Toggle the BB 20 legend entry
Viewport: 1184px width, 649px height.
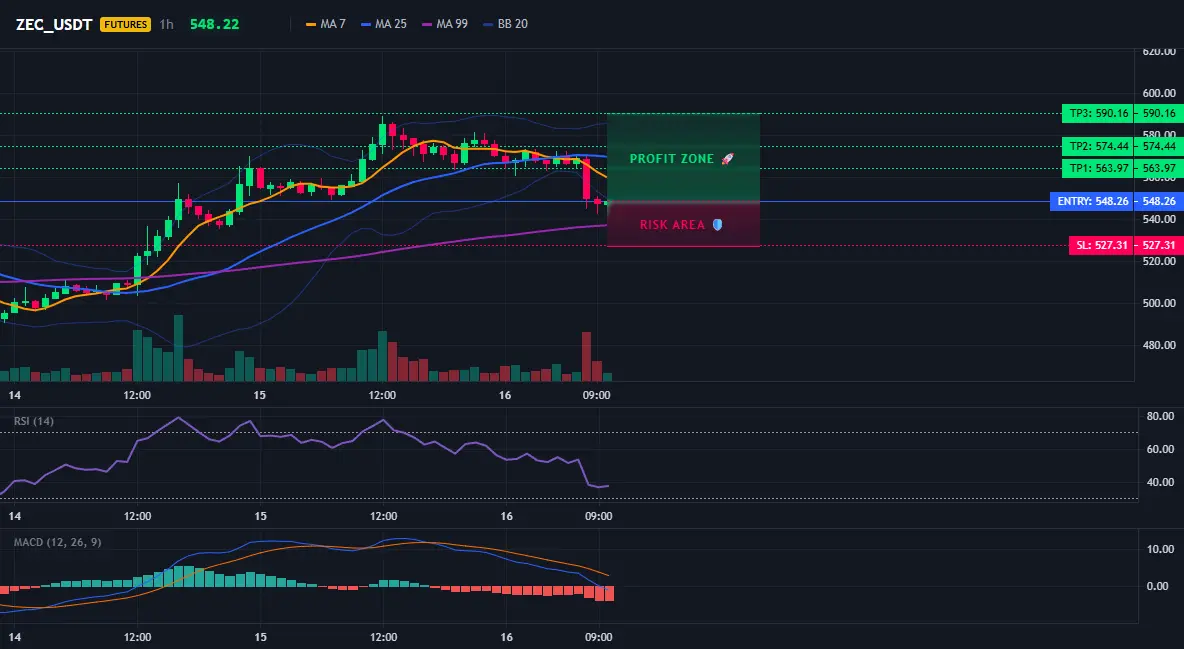point(505,24)
